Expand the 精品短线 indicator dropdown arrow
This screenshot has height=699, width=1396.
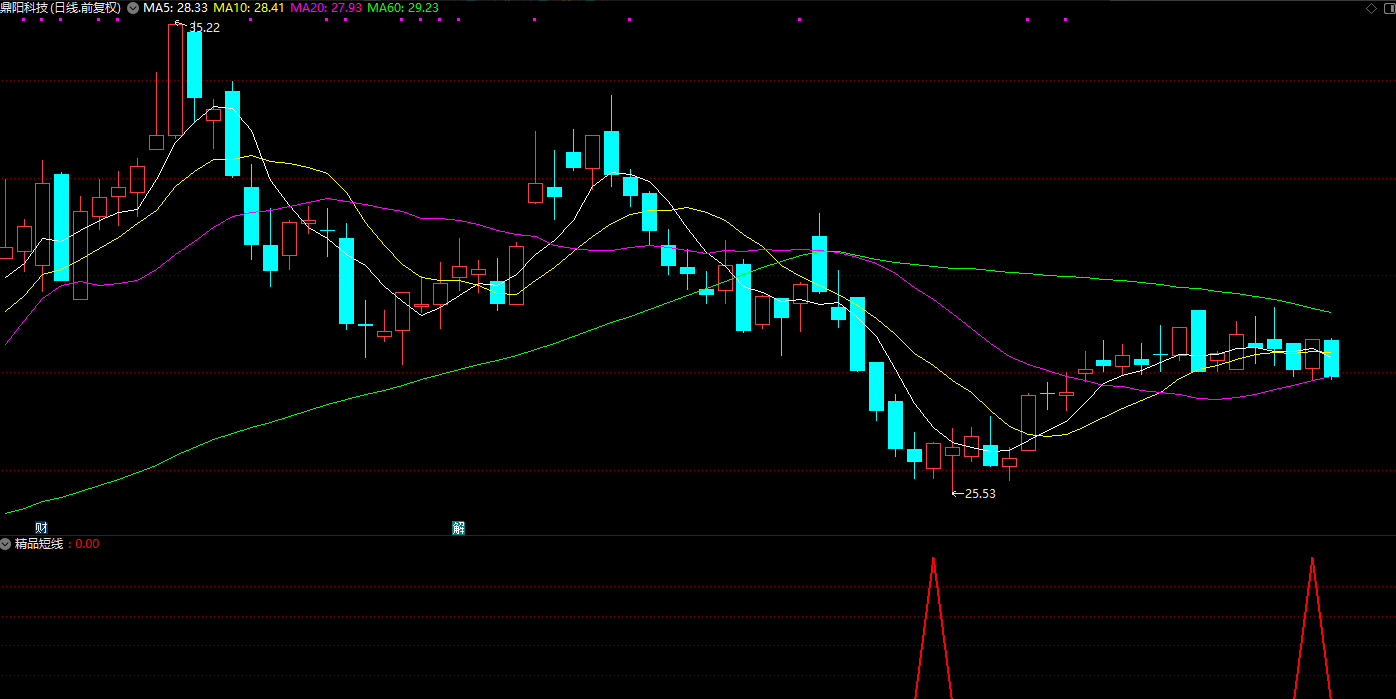point(6,544)
